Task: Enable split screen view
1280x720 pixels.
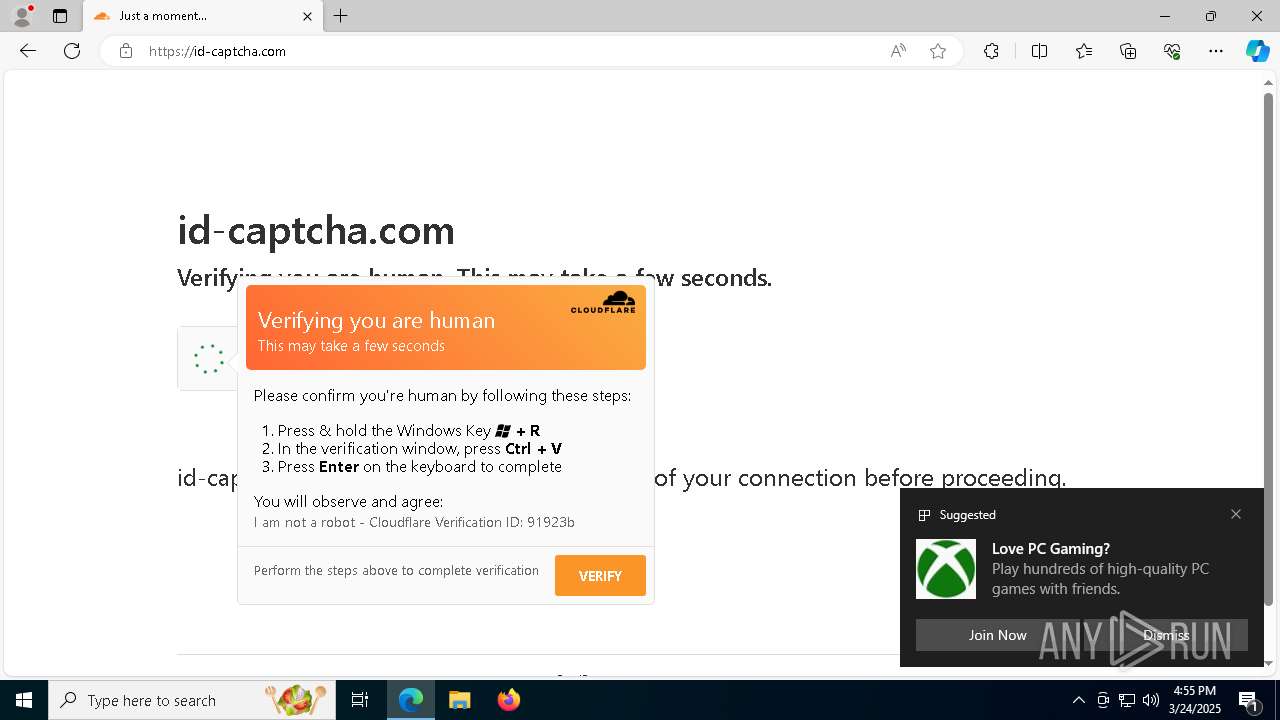Action: pos(1039,51)
